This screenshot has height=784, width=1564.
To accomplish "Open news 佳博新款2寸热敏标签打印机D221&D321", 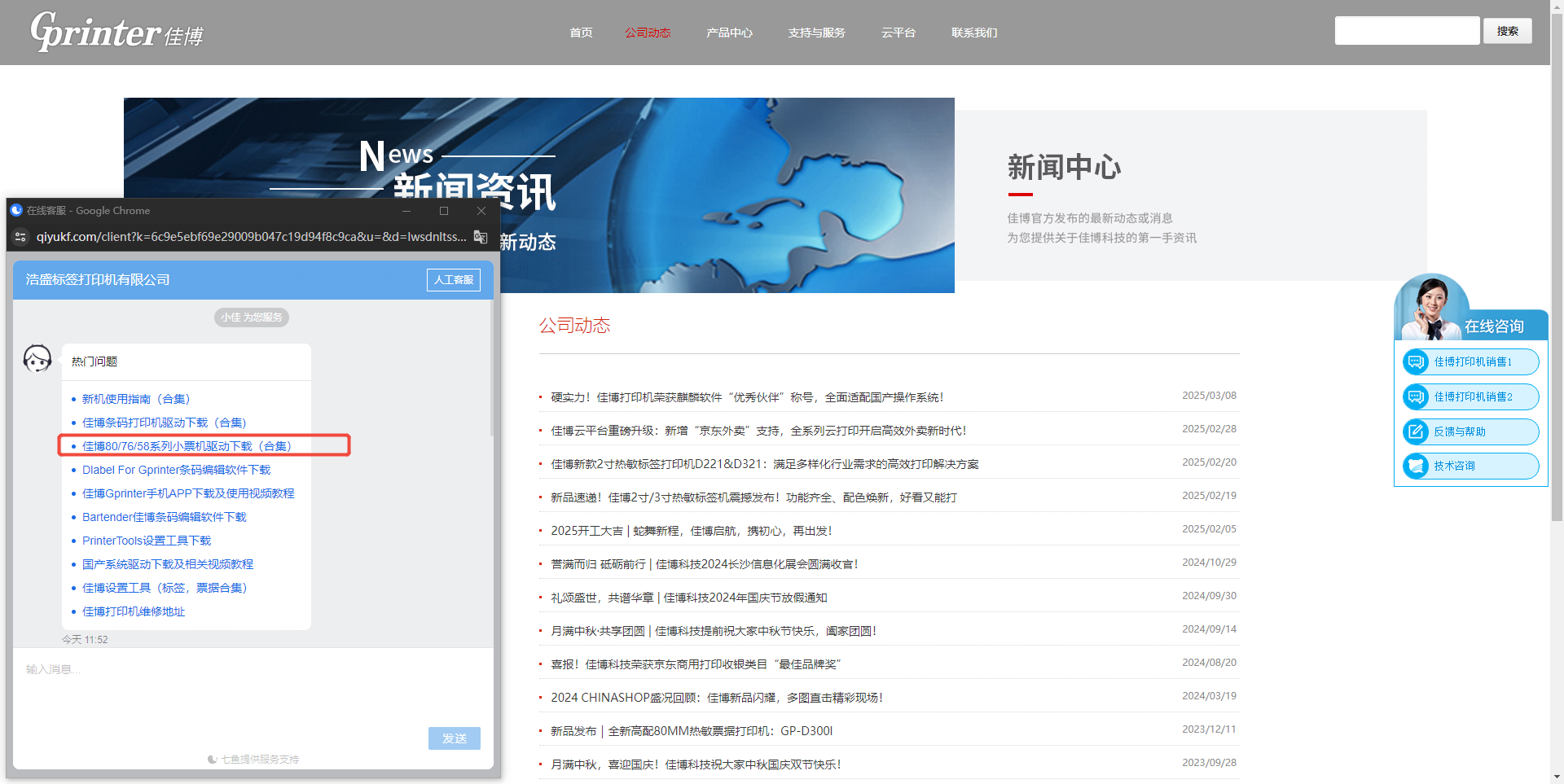I will 765,464.
